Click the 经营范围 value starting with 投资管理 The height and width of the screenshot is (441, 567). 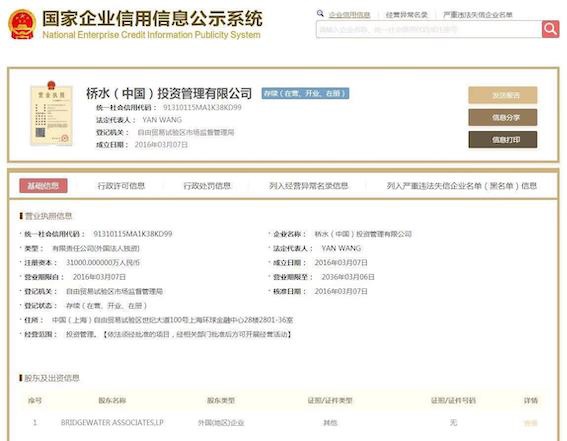(179, 334)
